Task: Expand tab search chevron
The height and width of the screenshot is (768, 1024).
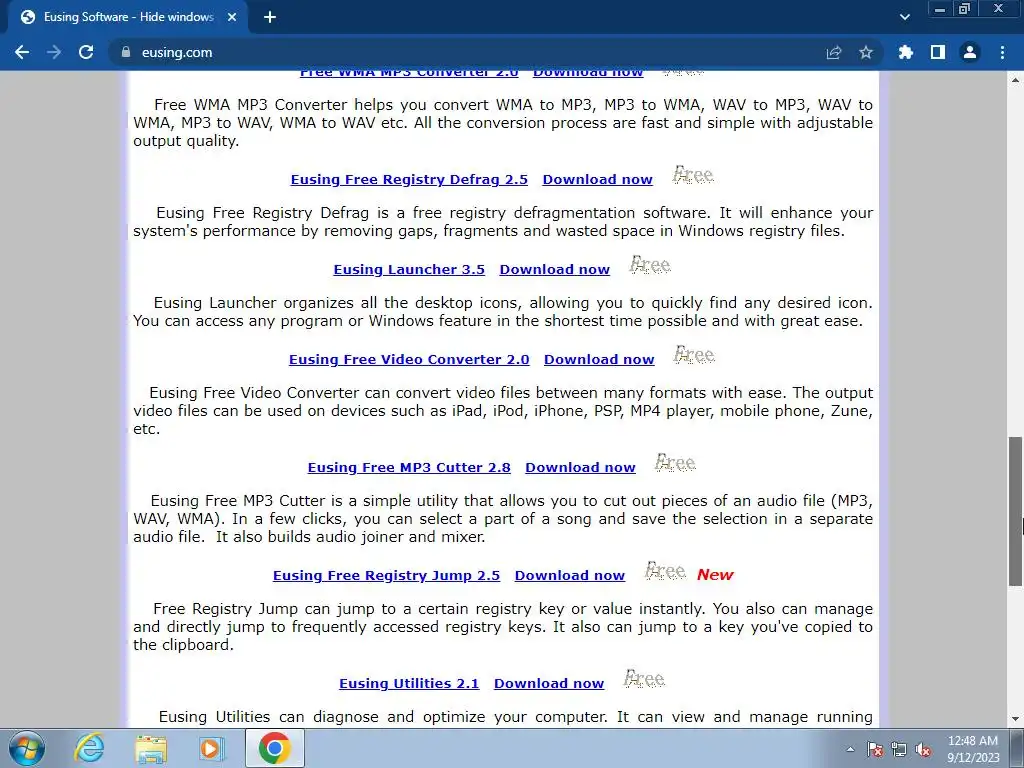Action: coord(904,17)
